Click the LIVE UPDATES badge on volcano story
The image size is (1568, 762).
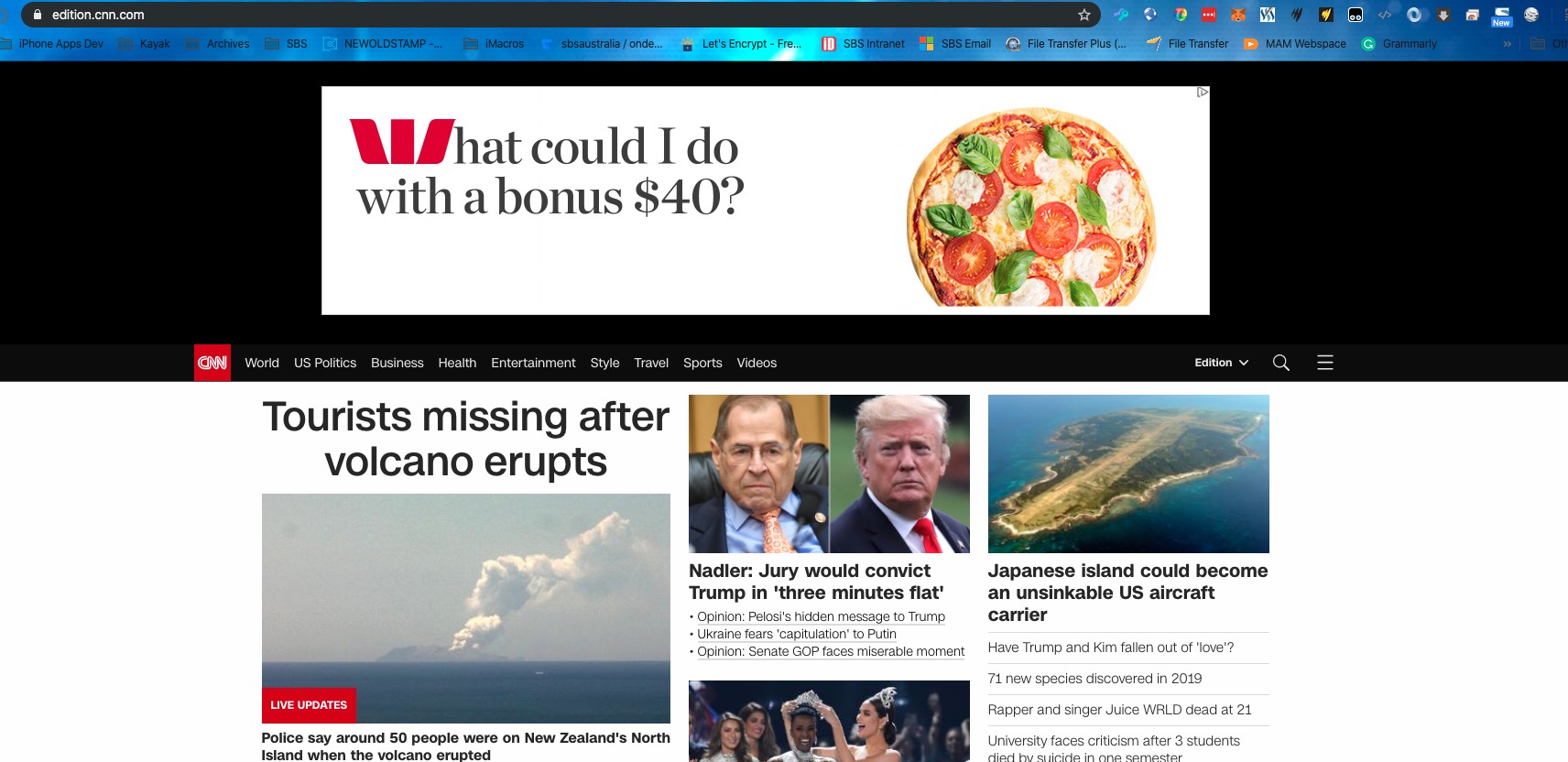[x=309, y=705]
